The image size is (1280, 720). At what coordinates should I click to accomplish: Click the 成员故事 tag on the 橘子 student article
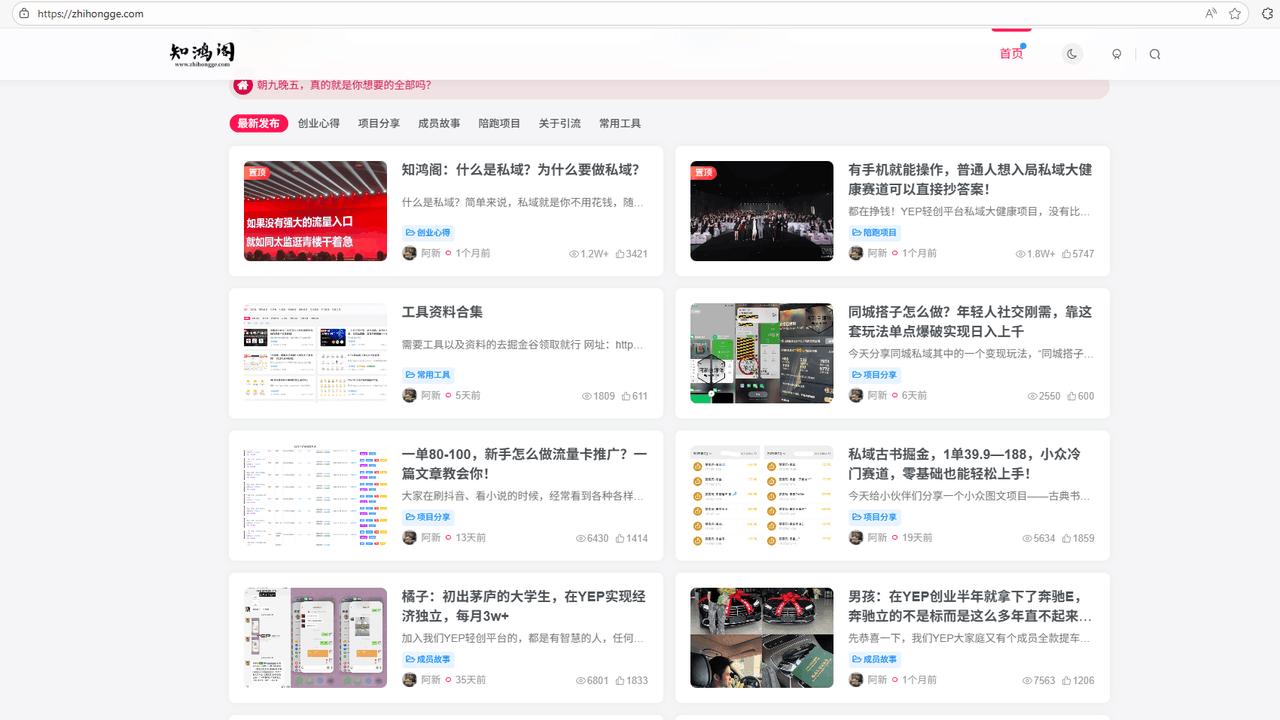click(428, 659)
